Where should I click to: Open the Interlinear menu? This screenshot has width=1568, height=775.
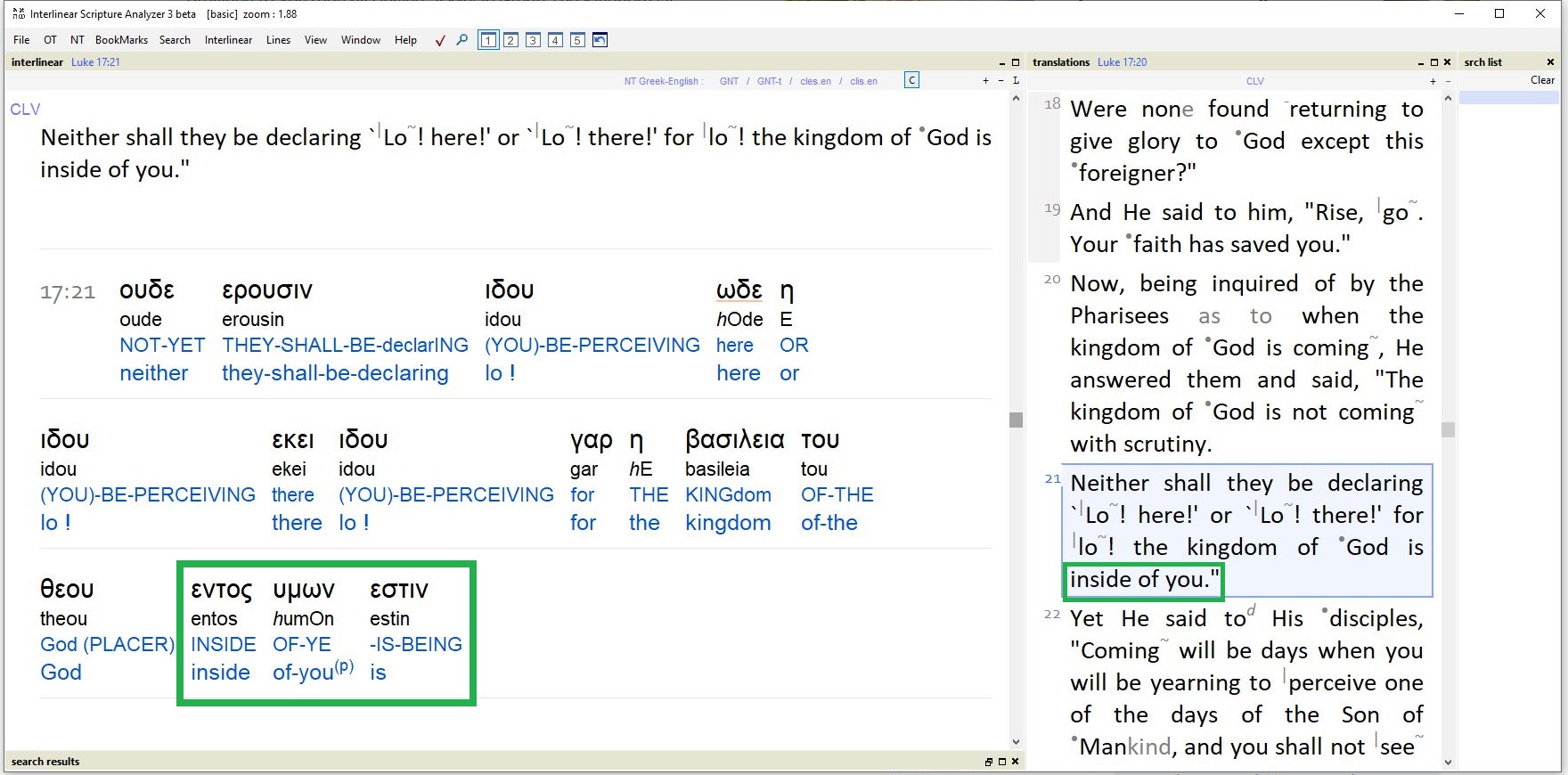click(x=228, y=40)
